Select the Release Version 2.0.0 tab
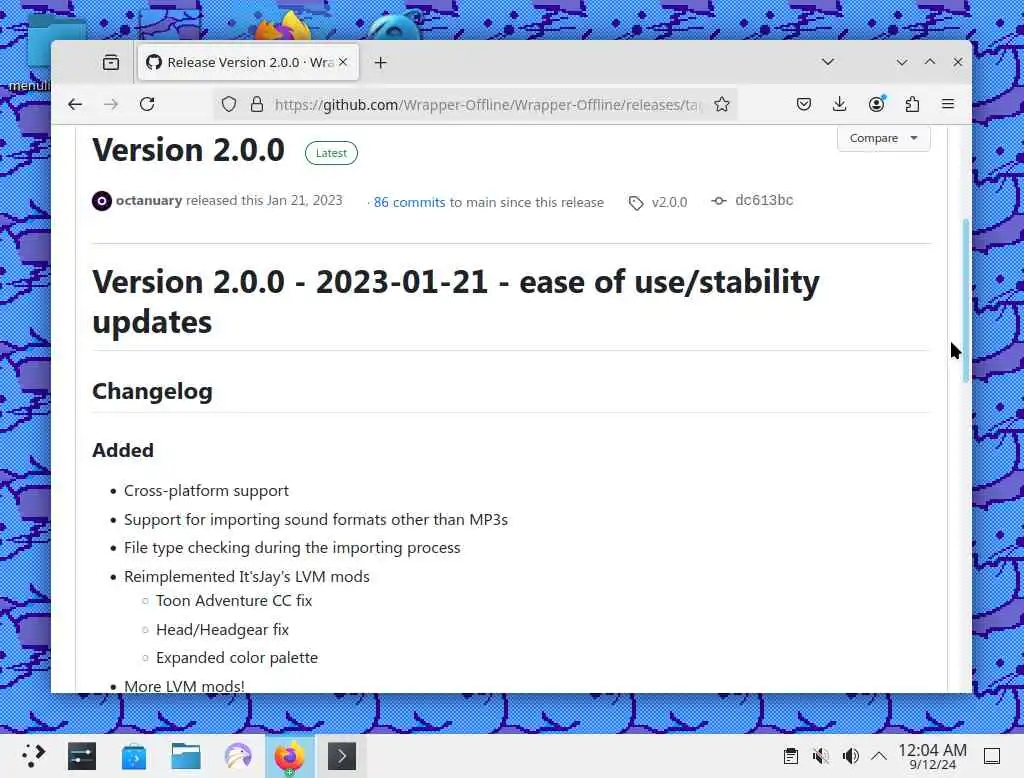Viewport: 1024px width, 778px height. 248,62
